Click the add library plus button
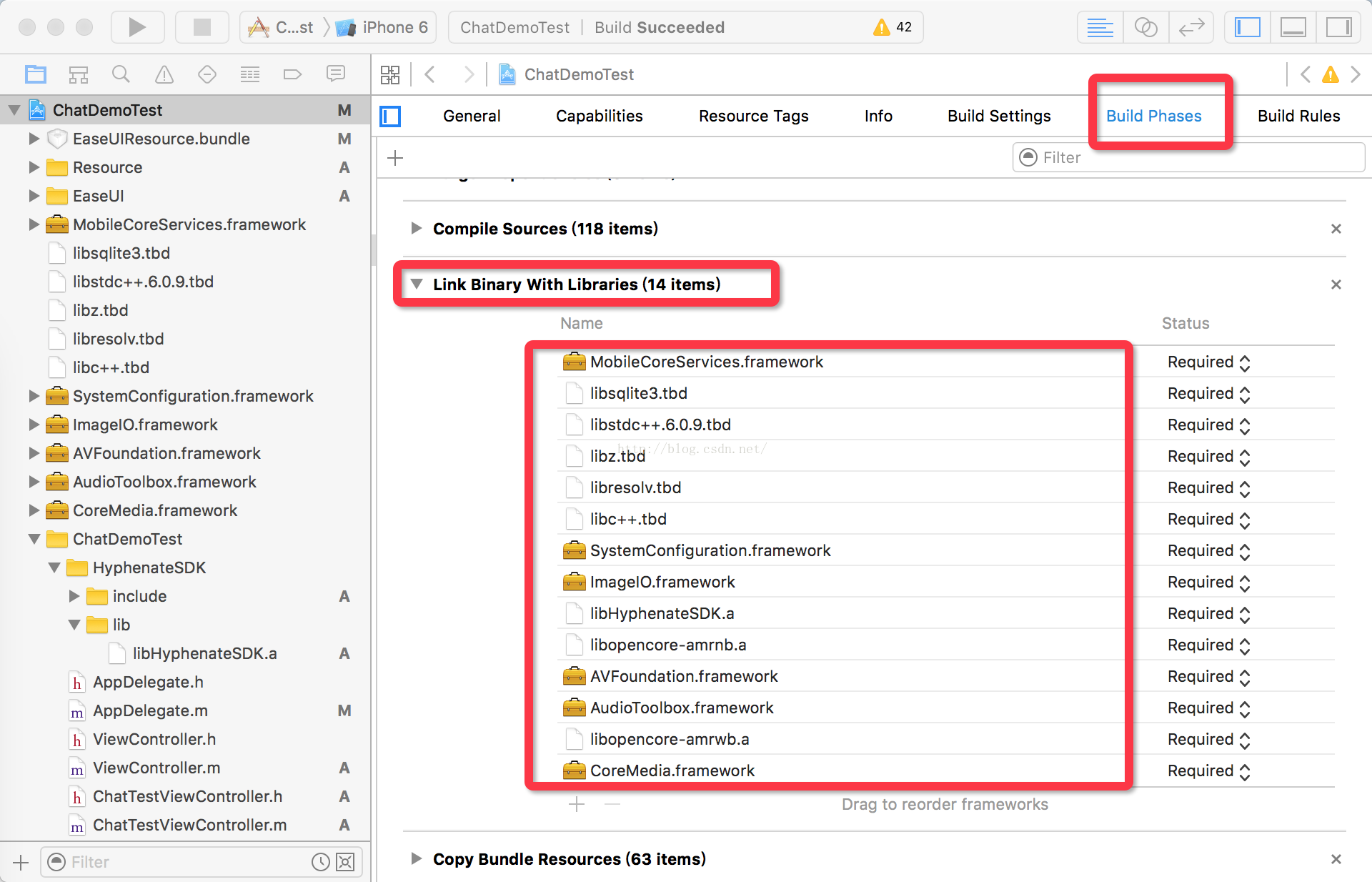The height and width of the screenshot is (882, 1372). point(577,804)
